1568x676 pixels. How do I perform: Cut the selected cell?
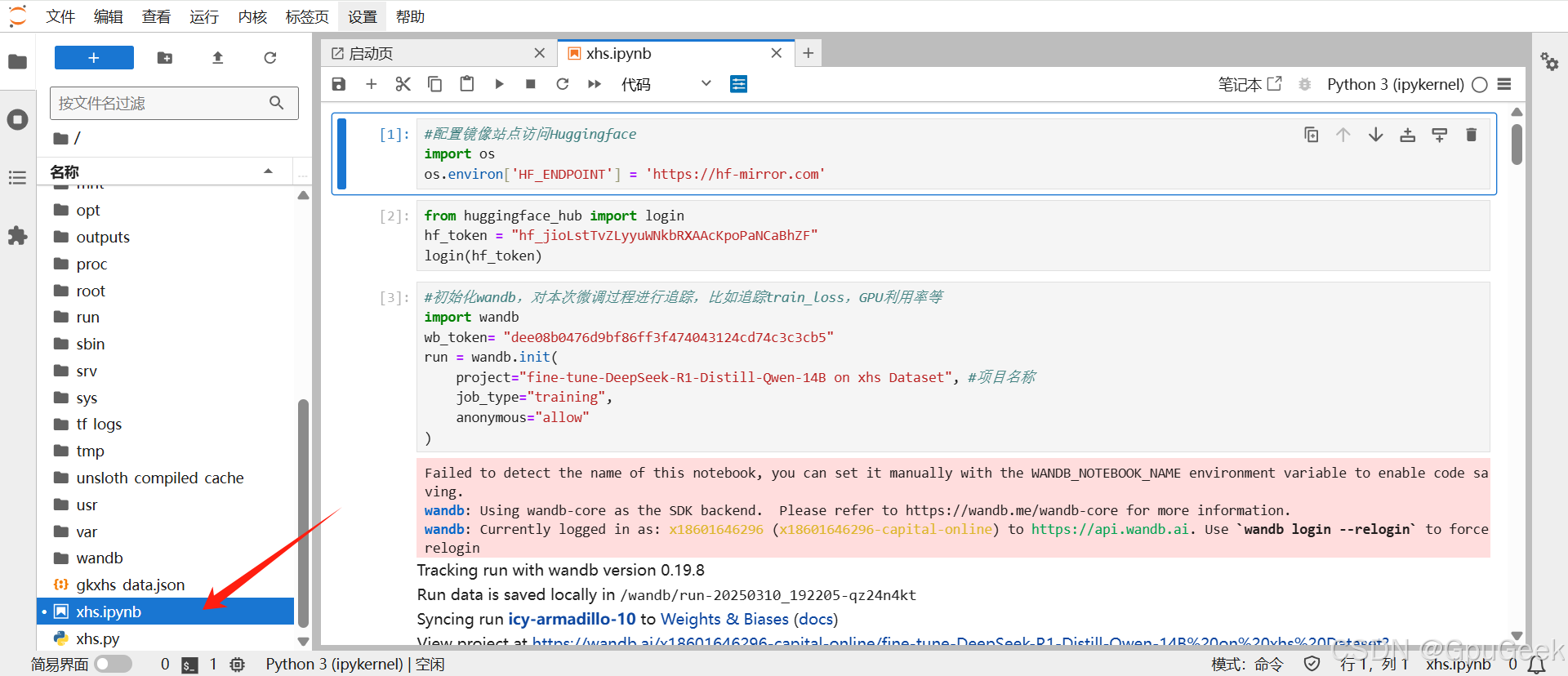pos(403,84)
